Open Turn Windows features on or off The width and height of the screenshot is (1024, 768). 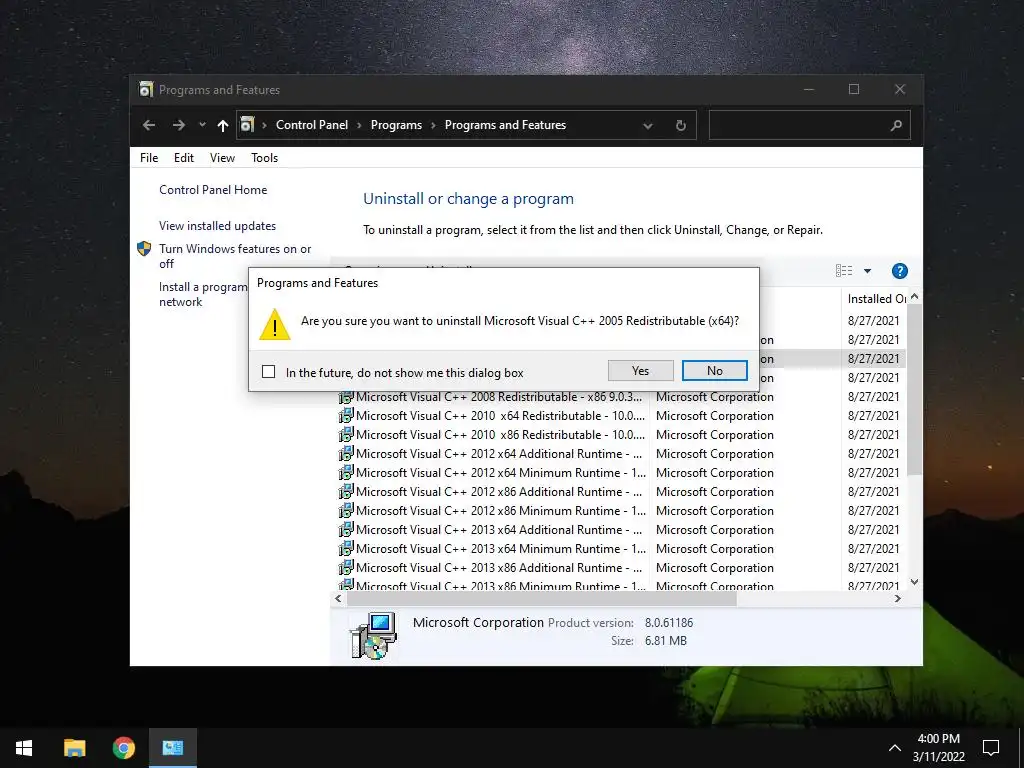pos(235,256)
